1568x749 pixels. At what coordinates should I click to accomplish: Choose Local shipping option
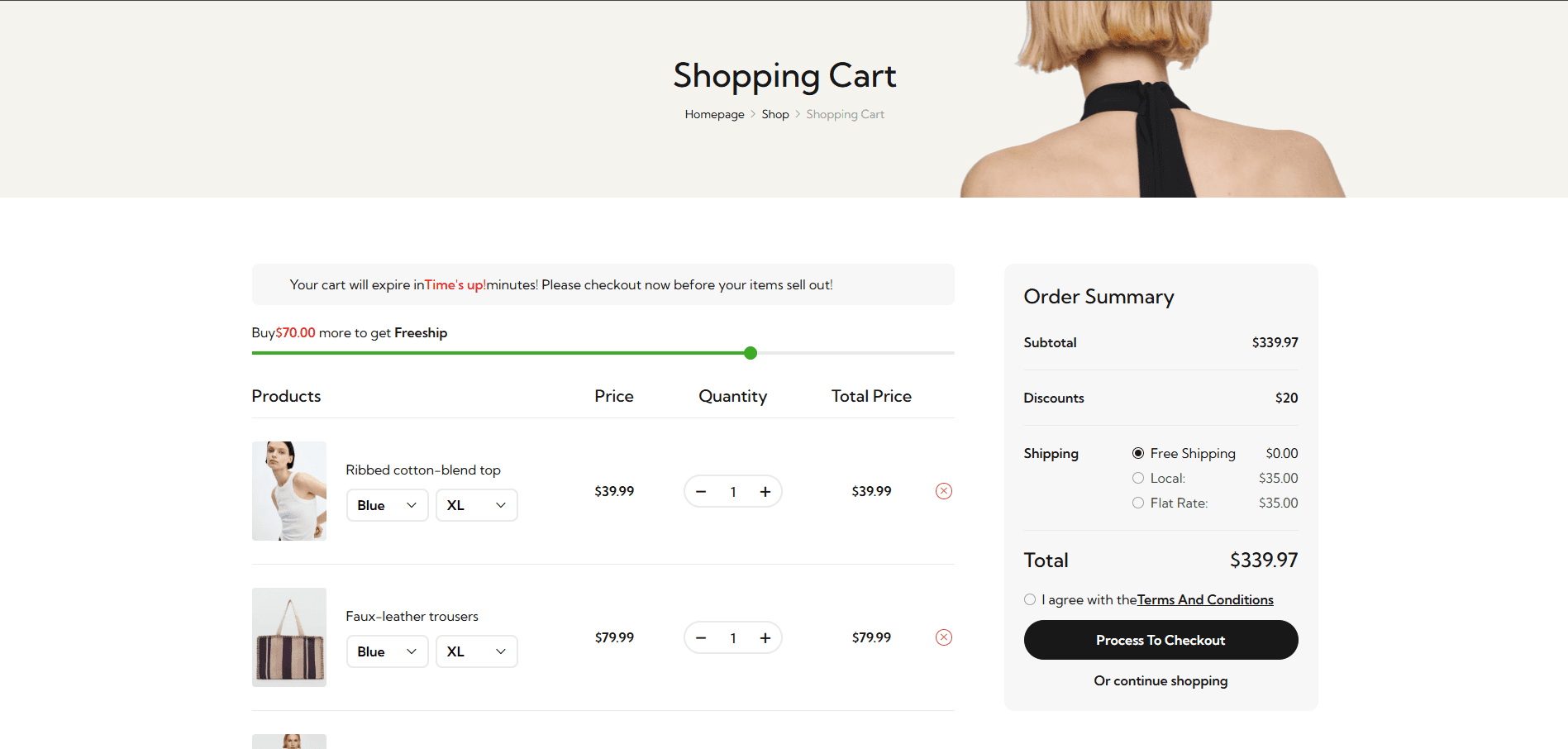[1138, 478]
